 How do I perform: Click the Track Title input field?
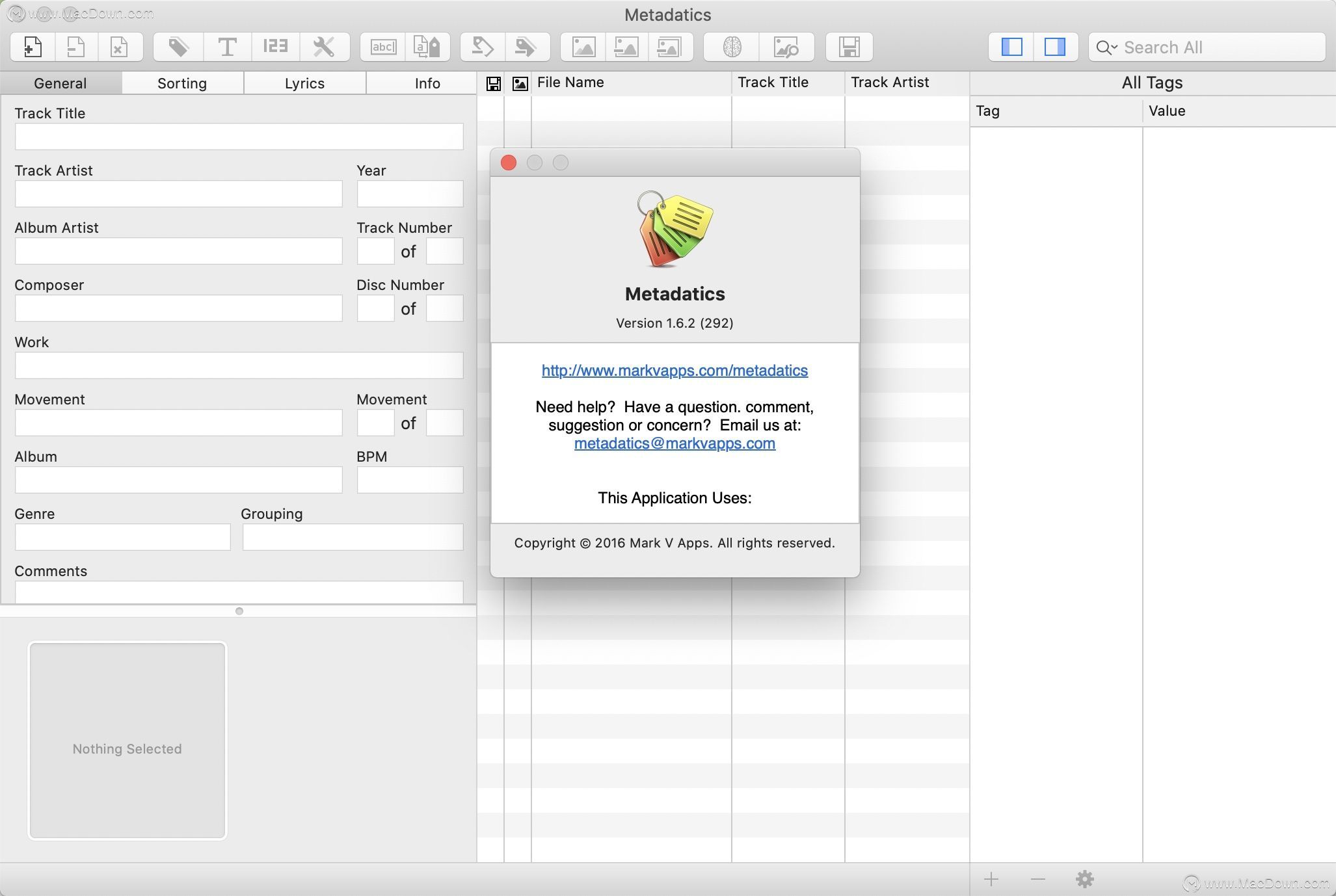pos(239,137)
